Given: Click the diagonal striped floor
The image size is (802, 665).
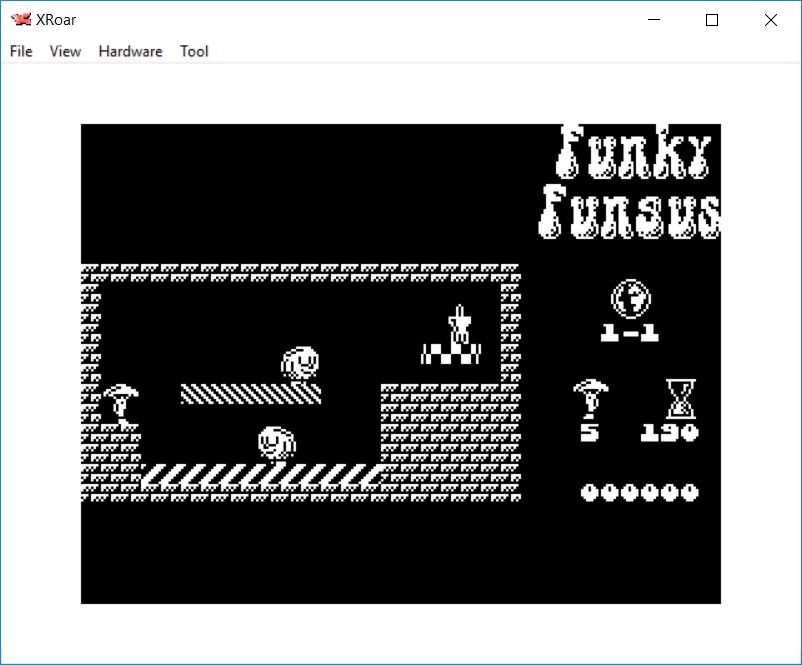Looking at the screenshot, I should pyautogui.click(x=260, y=474).
